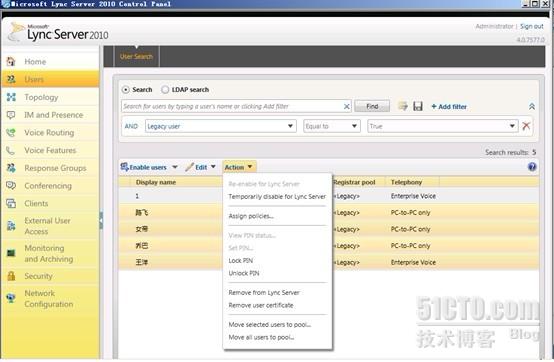Select the Search radio button
This screenshot has width=554, height=362.
(125, 90)
